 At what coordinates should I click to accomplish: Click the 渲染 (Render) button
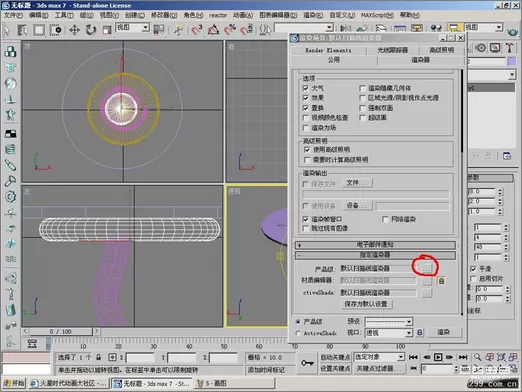click(444, 332)
